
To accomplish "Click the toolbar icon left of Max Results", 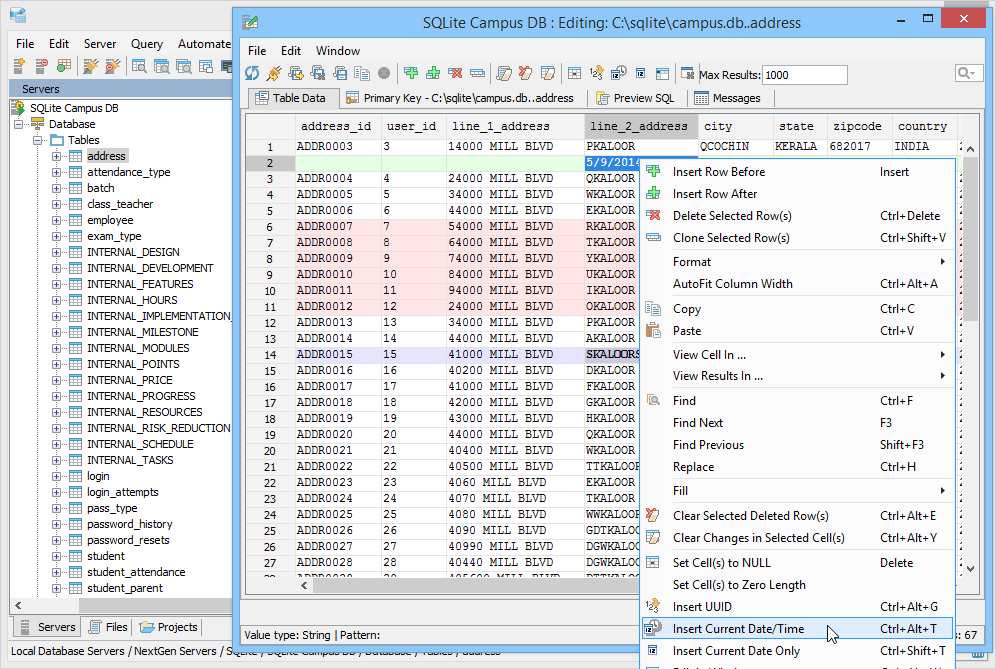I will coord(687,74).
